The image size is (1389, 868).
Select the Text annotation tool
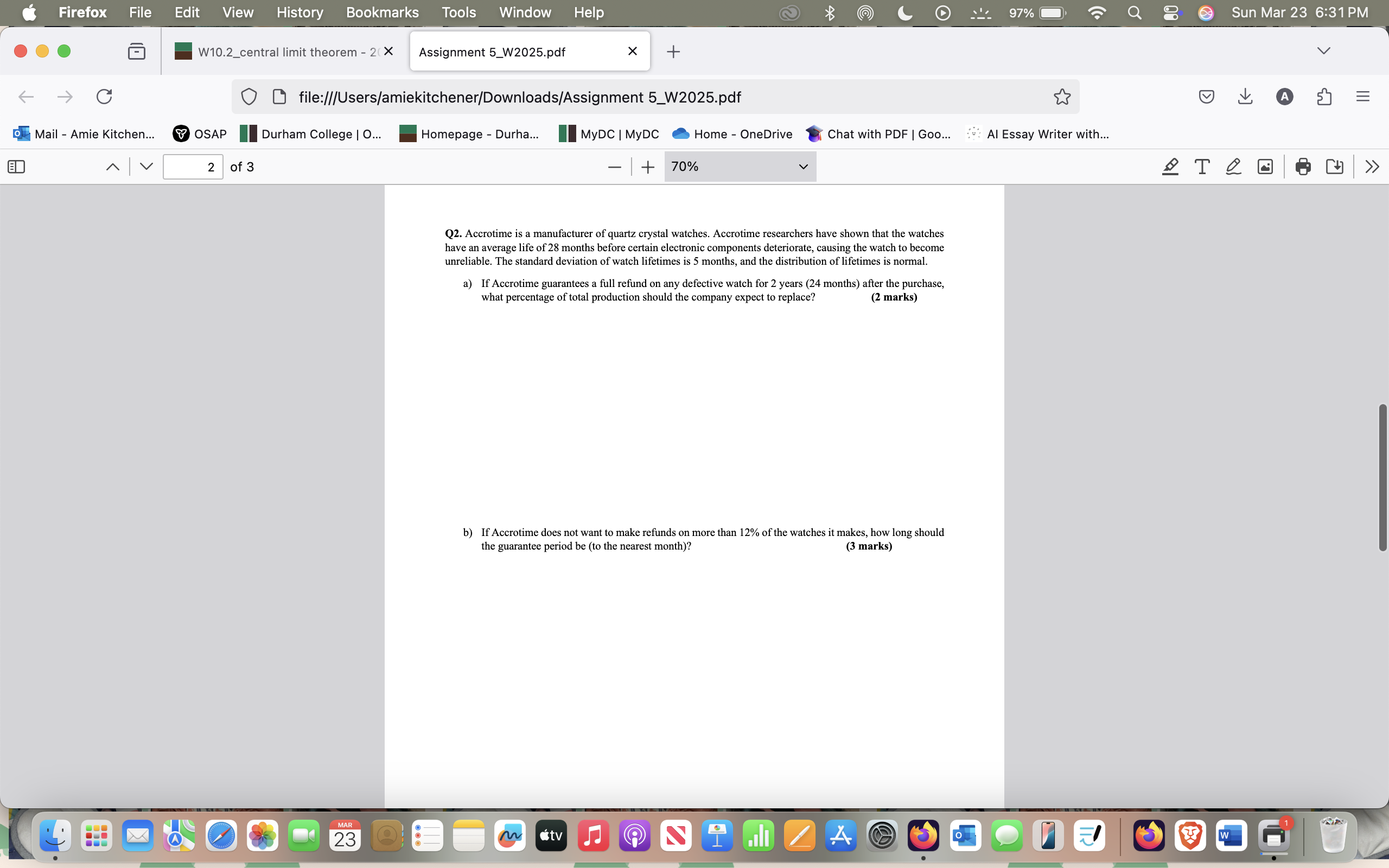tap(1201, 167)
